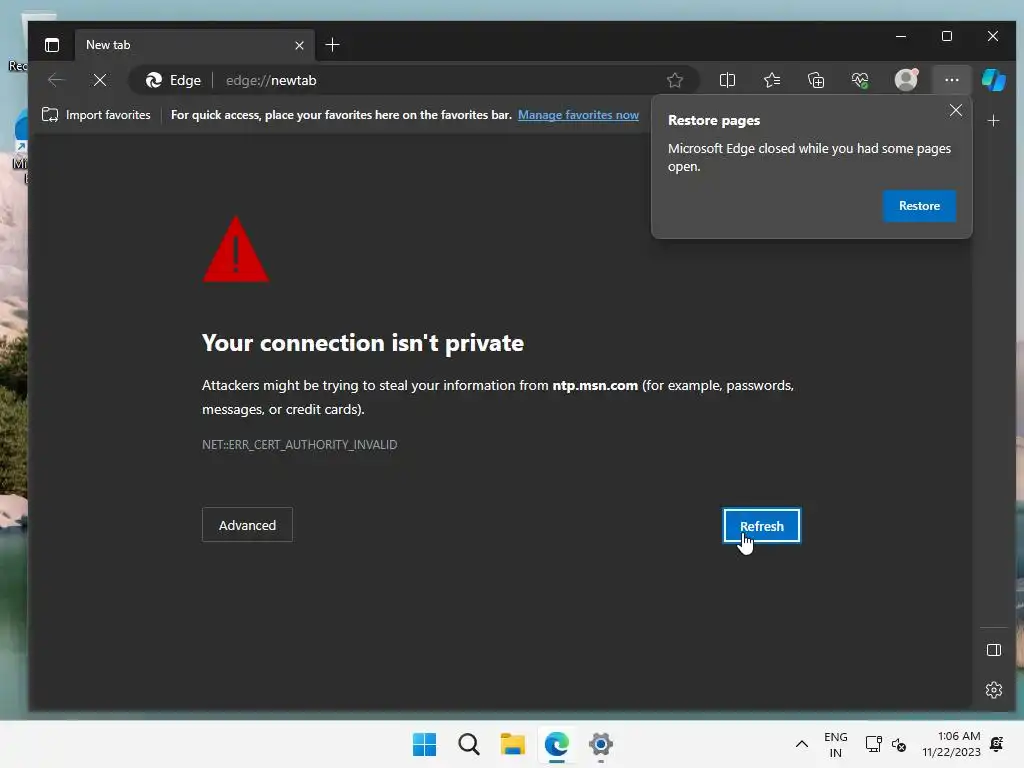Open Settings app in taskbar
Screen dimensions: 1024x768
click(x=601, y=744)
